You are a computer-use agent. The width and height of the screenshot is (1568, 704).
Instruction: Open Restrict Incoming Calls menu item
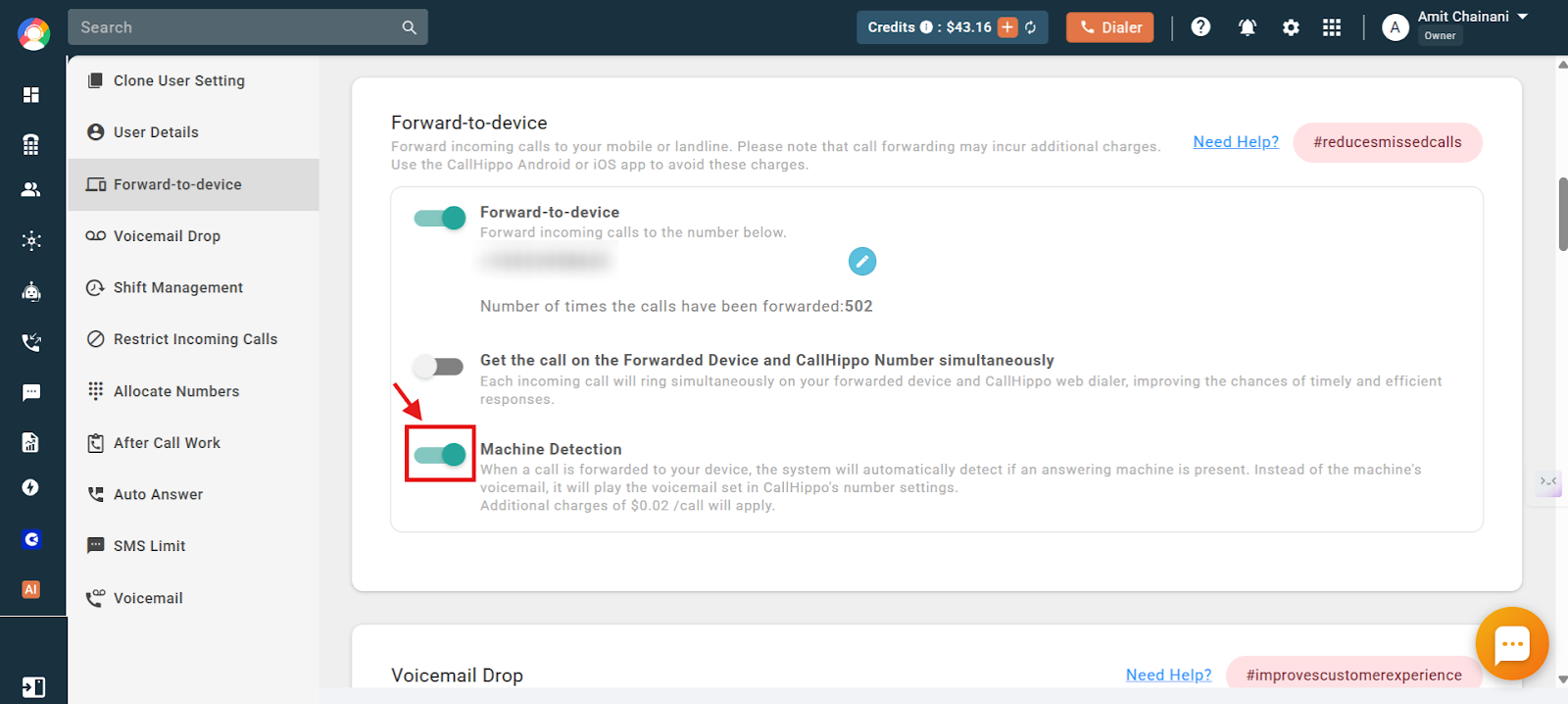(x=193, y=339)
